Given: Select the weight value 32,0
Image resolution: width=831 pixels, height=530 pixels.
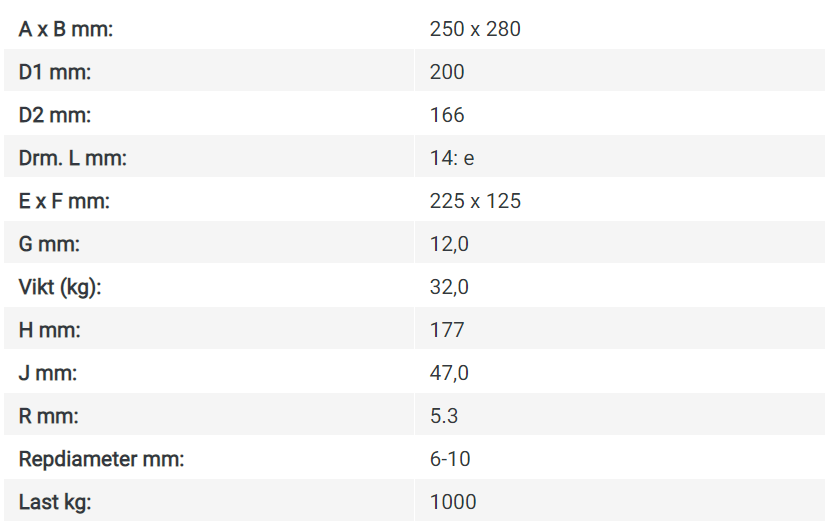Looking at the screenshot, I should tap(449, 287).
